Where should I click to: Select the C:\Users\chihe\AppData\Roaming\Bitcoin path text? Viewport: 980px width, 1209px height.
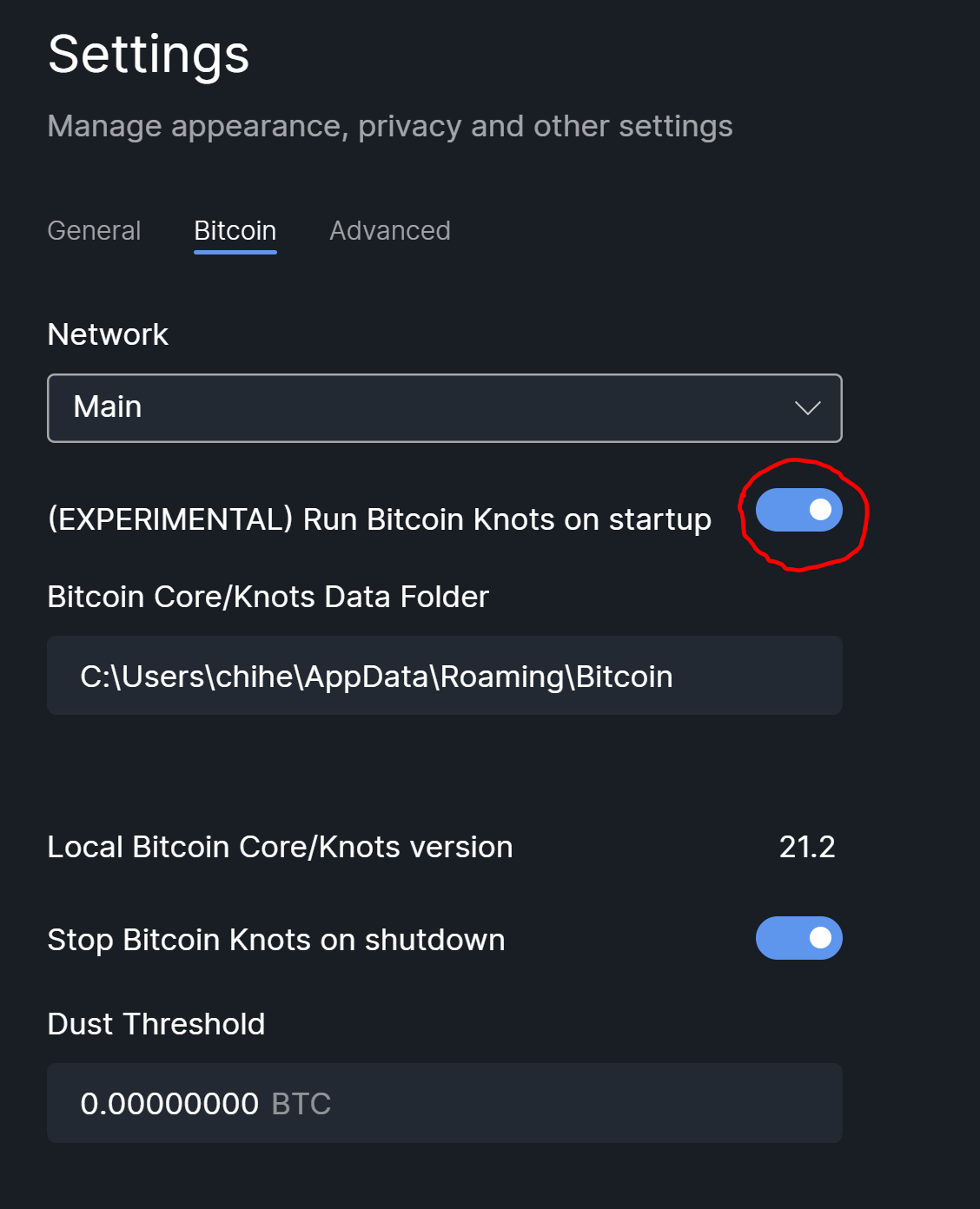pos(377,676)
